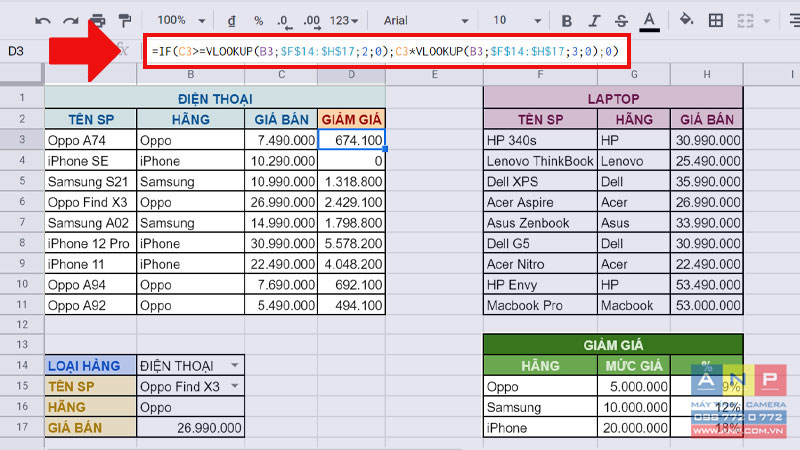Open the font size 10 dropdown
The width and height of the screenshot is (800, 450).
517,20
